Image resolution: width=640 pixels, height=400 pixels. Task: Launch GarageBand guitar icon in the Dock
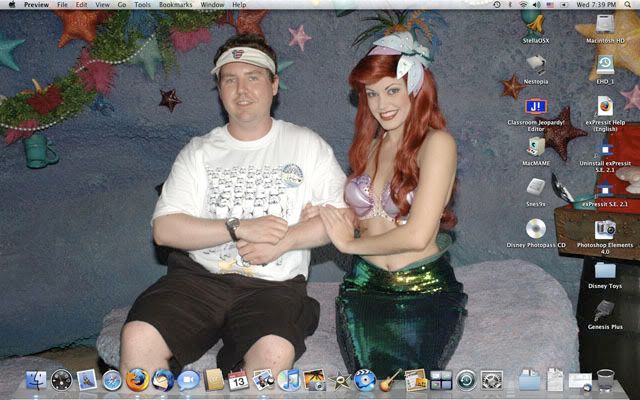click(x=390, y=380)
